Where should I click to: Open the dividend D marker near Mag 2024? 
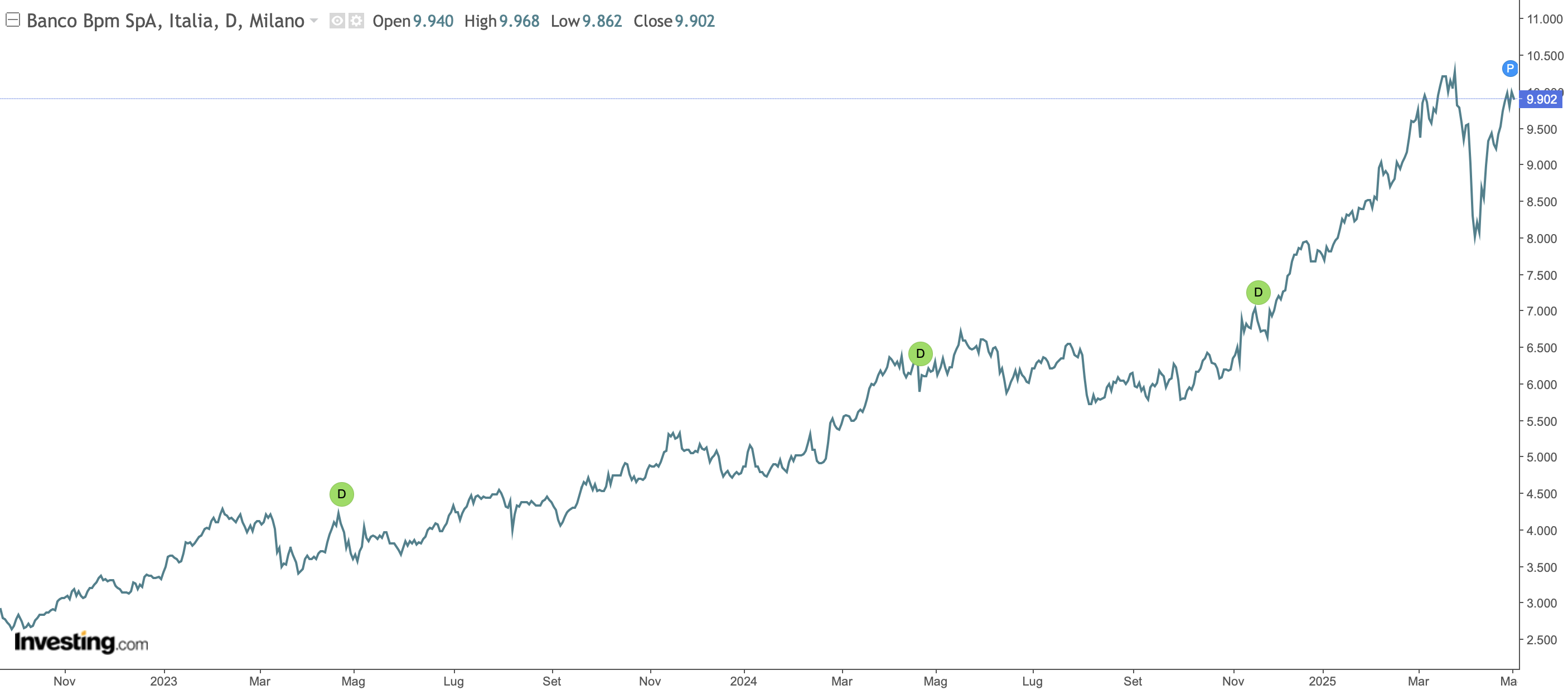tap(921, 353)
